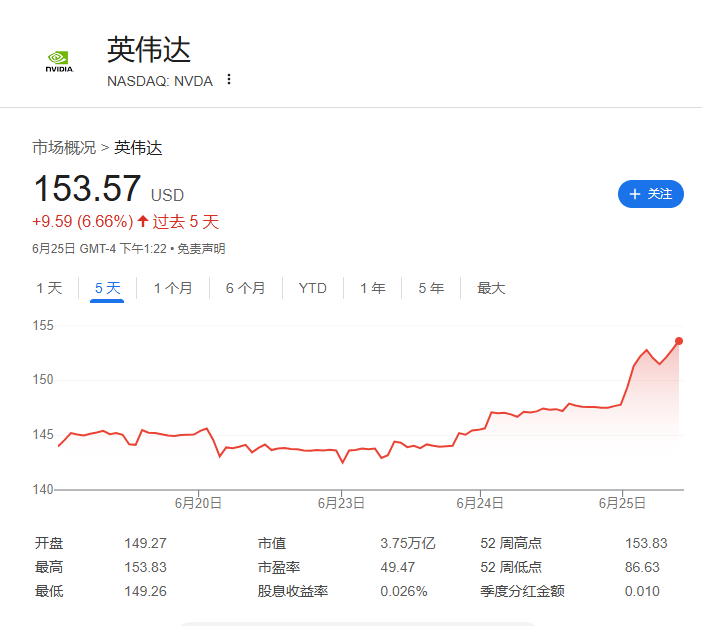Click the 季度分红金额 value 0.010
This screenshot has height=626, width=702.
(642, 591)
